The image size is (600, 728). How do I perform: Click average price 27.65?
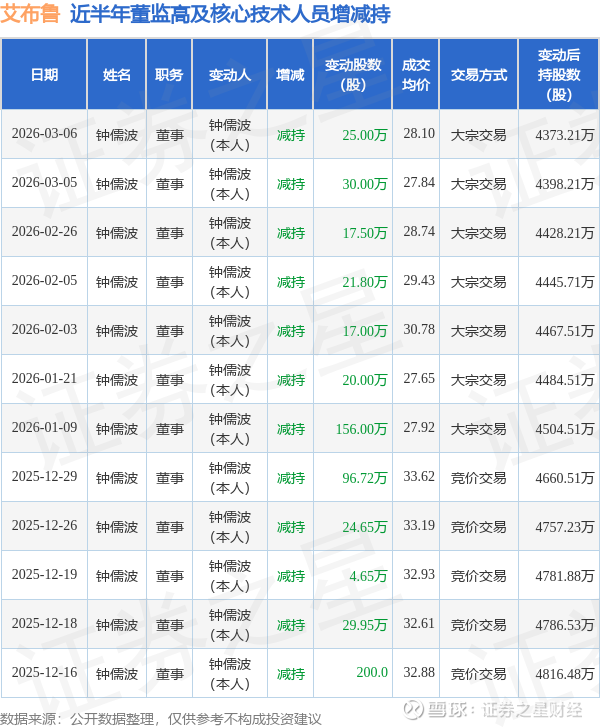point(419,378)
